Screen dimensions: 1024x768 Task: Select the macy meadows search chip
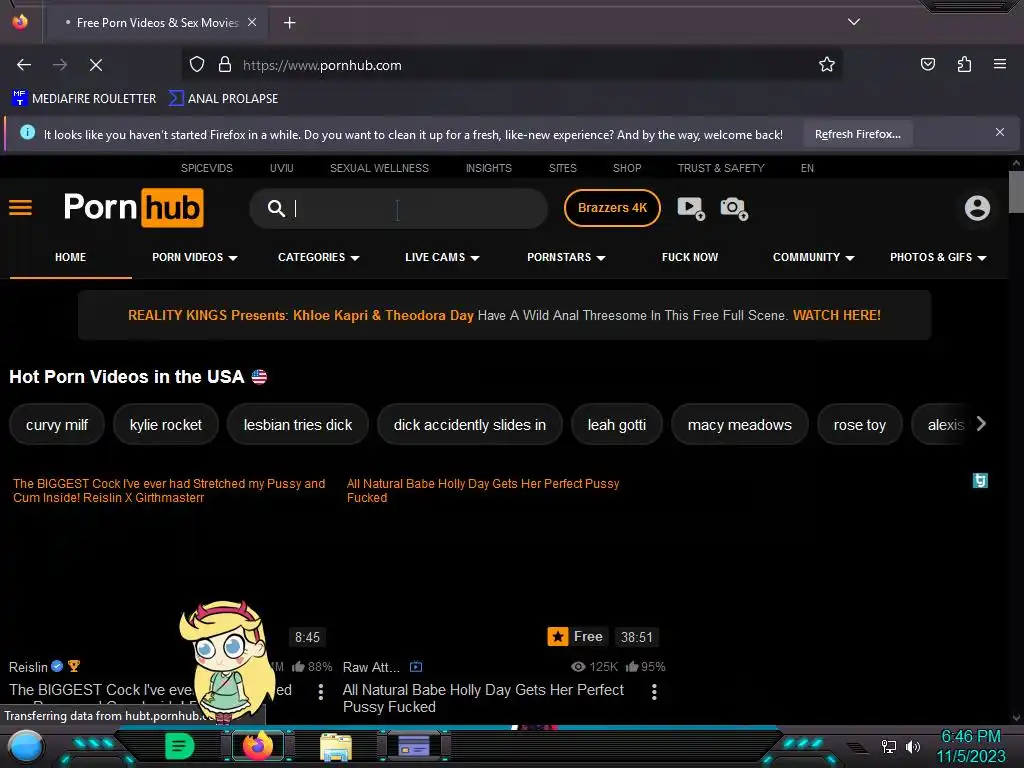pyautogui.click(x=739, y=424)
